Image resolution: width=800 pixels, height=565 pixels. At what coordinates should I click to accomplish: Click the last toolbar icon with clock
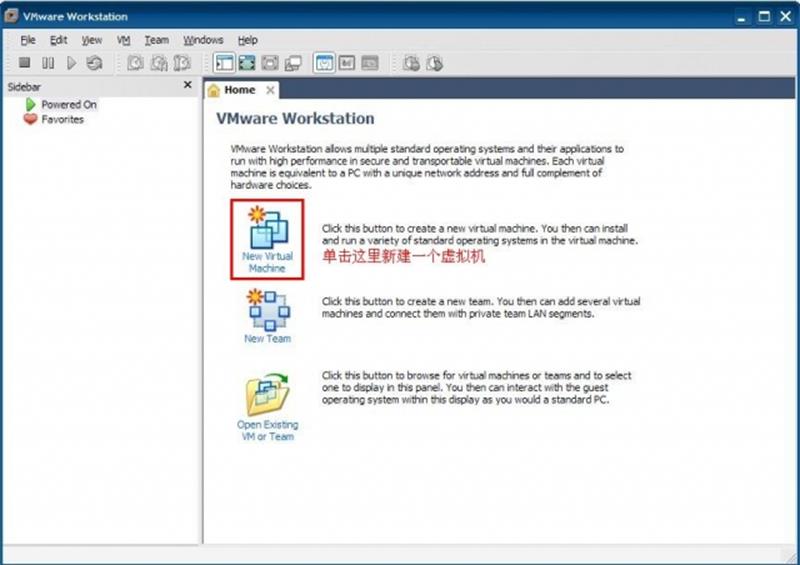[435, 63]
